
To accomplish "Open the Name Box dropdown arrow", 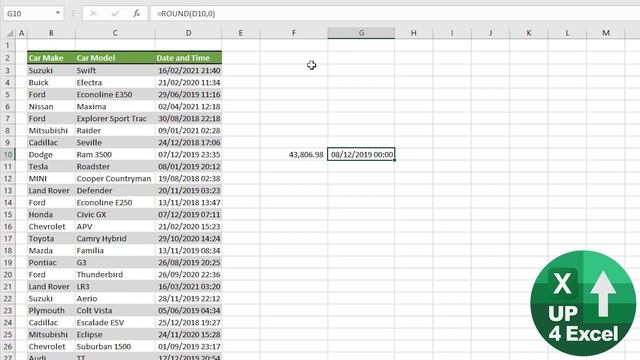I will [x=58, y=13].
